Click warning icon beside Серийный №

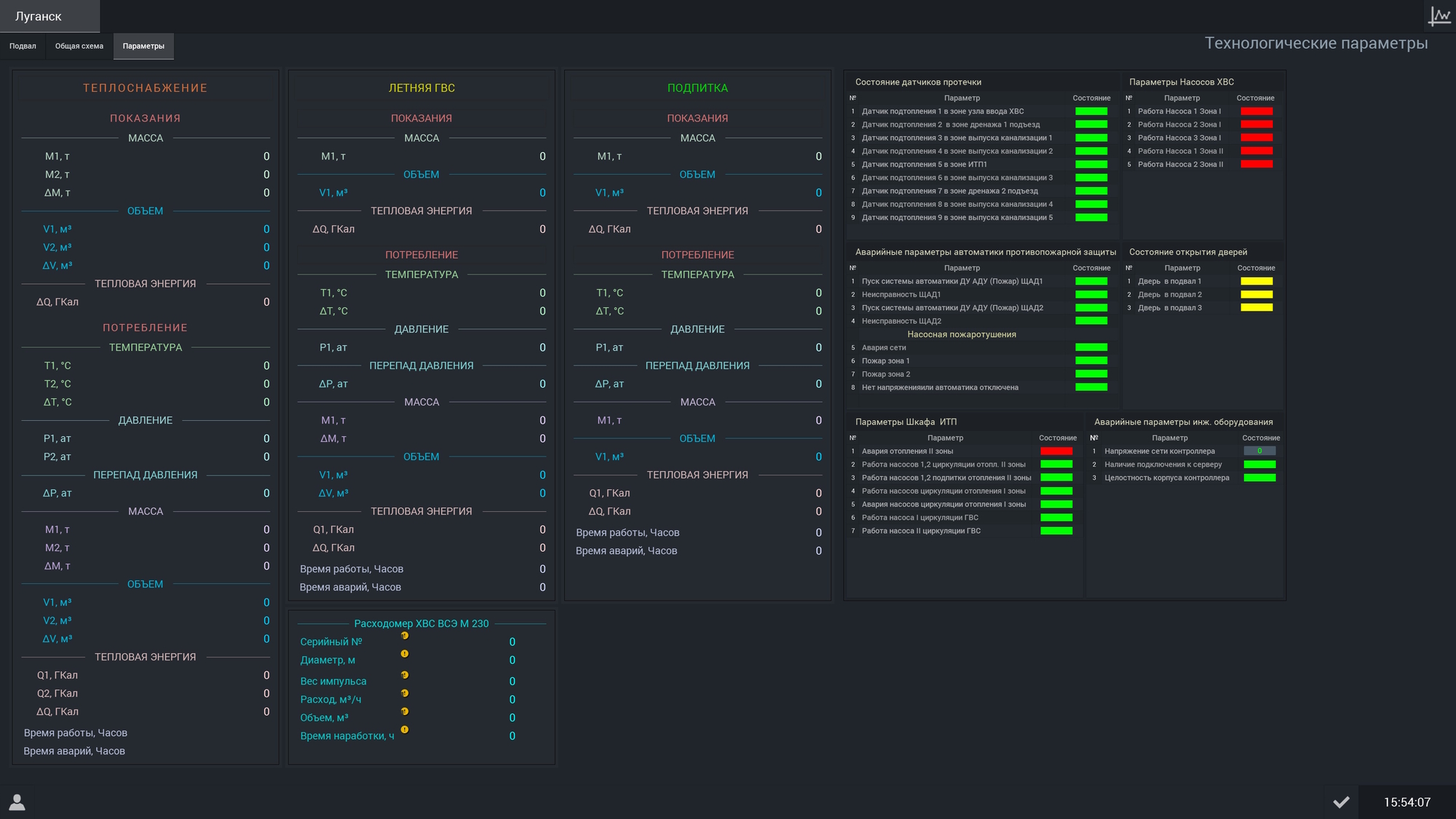click(x=405, y=636)
